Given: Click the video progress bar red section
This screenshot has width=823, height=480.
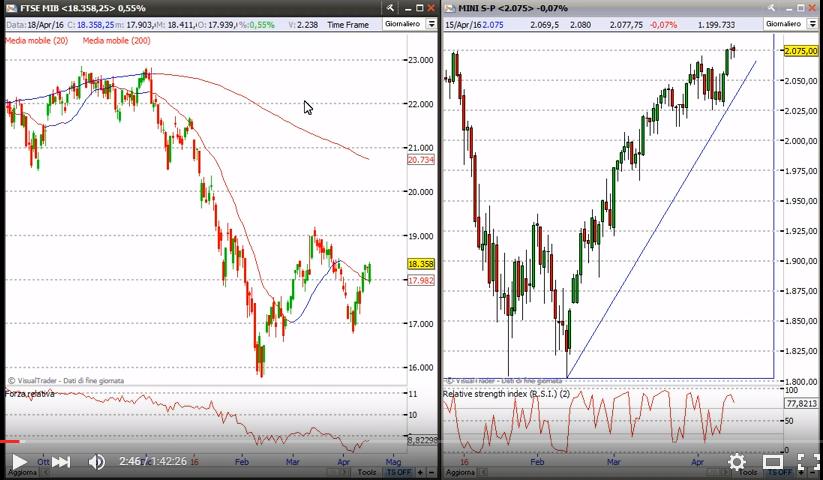Looking at the screenshot, I should pyautogui.click(x=10, y=442).
